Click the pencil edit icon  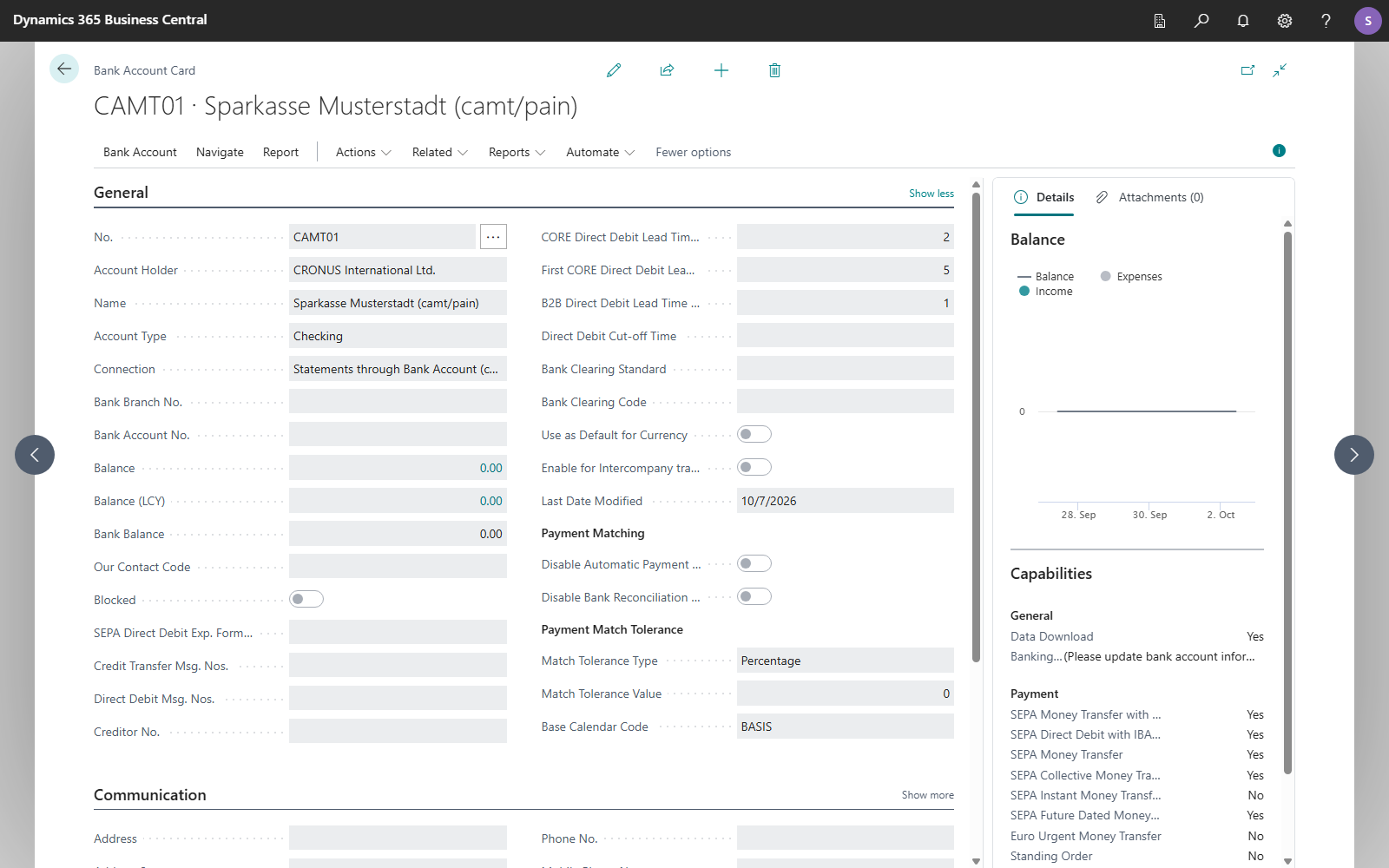614,70
